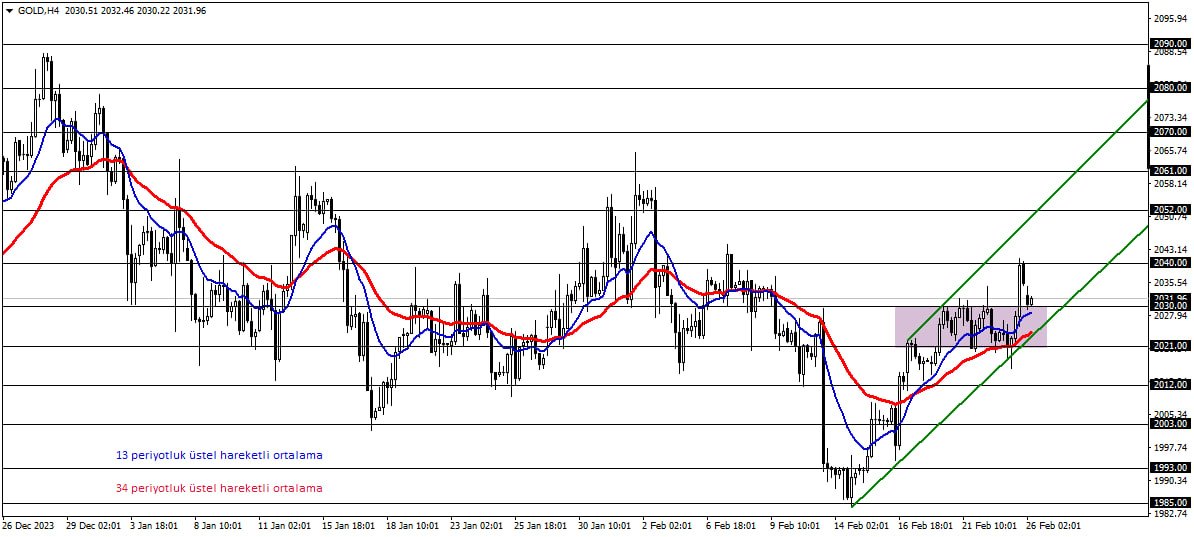Click the 30 Jan 10:01 time axis label
The image size is (1194, 537).
[604, 526]
